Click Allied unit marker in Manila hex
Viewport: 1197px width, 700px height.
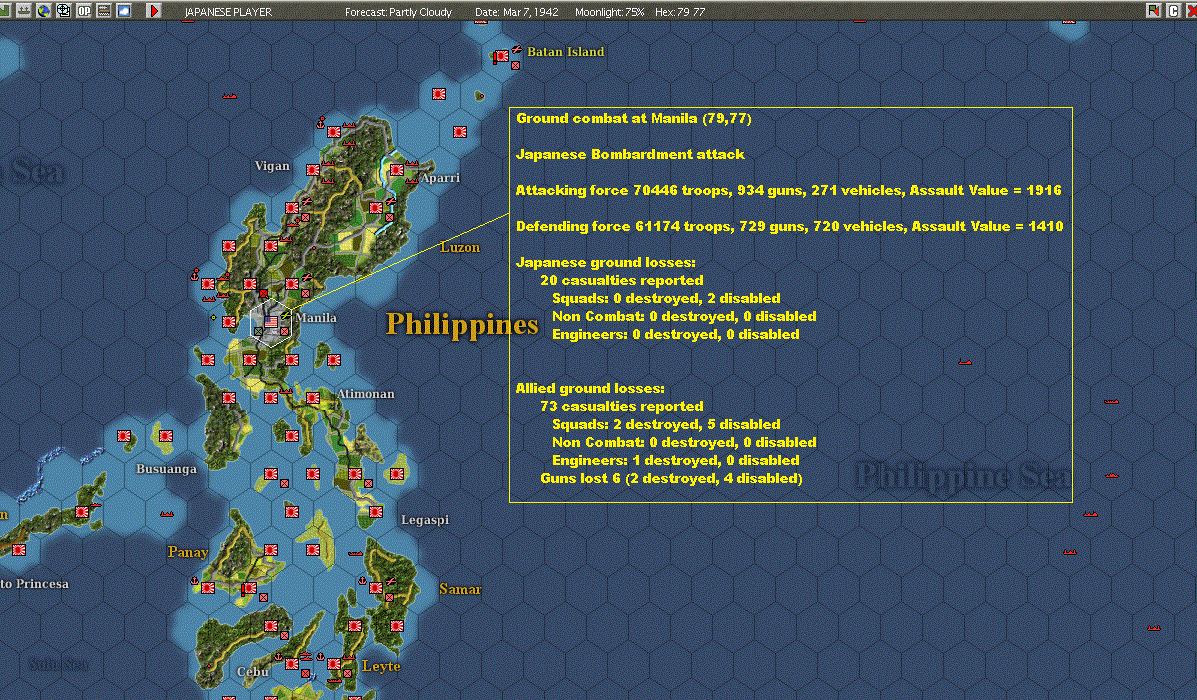[x=258, y=331]
